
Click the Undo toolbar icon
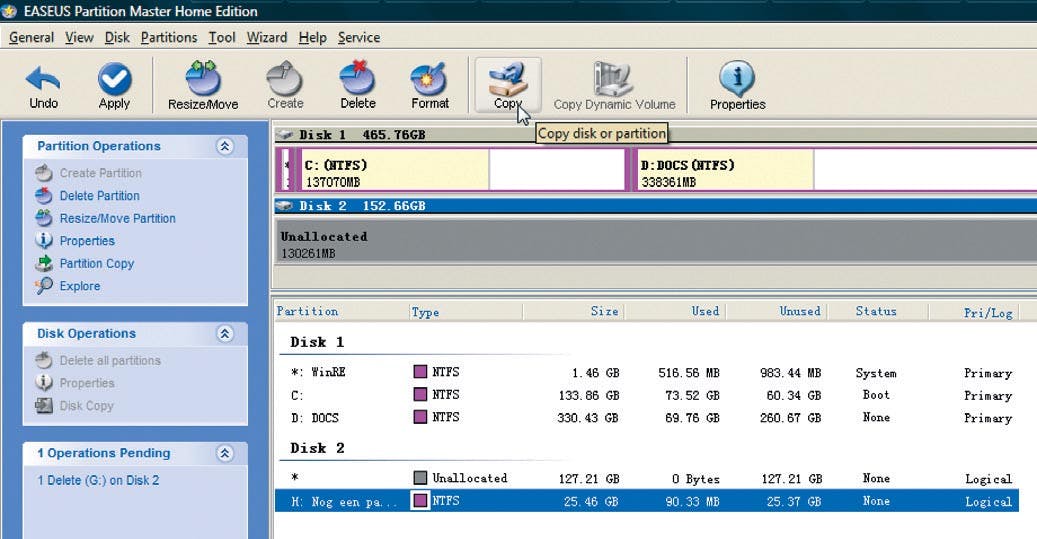[43, 79]
